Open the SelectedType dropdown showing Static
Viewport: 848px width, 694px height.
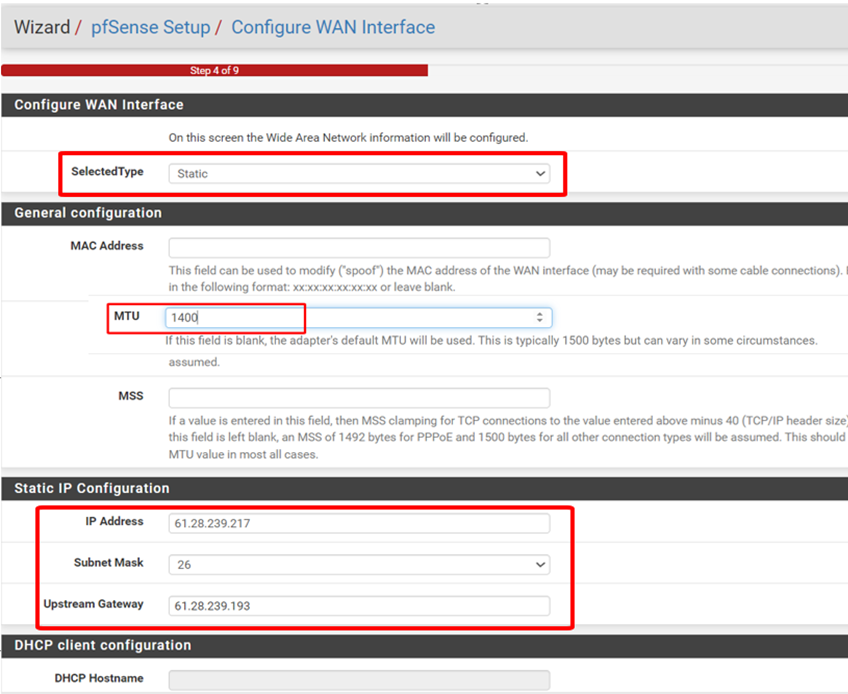(x=359, y=173)
